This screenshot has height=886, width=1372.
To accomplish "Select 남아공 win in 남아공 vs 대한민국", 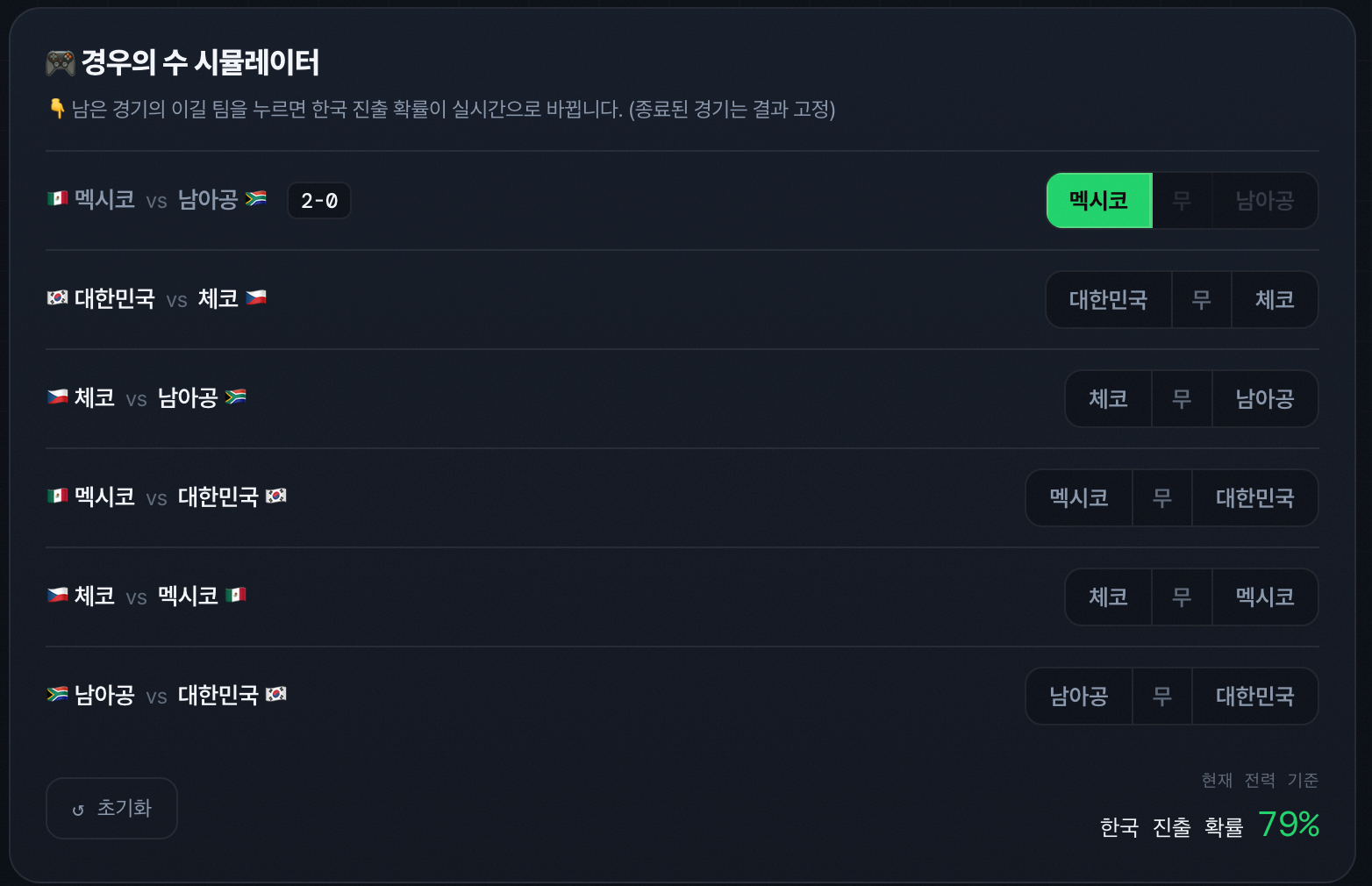I will 1079,697.
